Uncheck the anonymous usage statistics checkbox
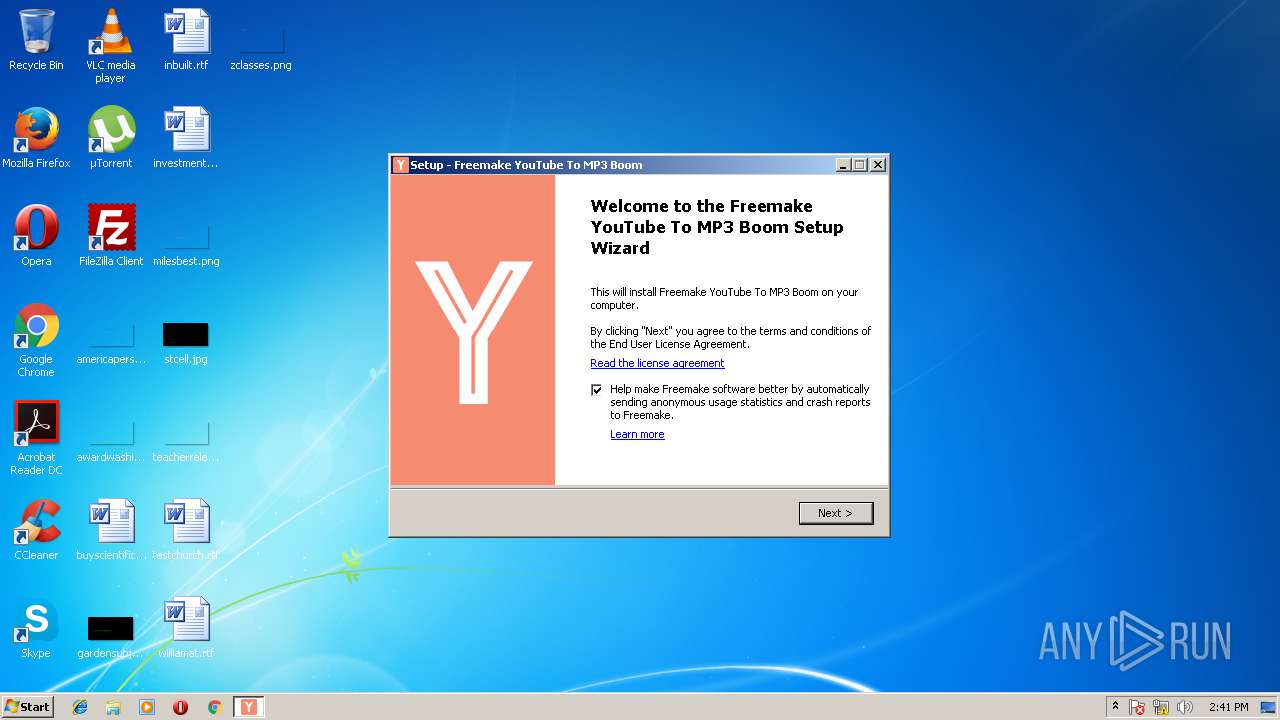1280x720 pixels. pos(597,390)
